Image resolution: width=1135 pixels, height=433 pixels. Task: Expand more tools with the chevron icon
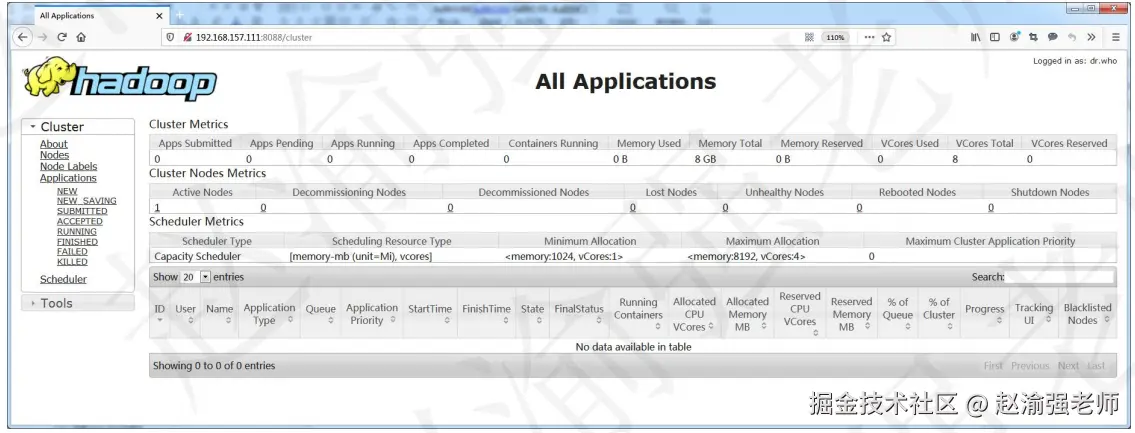click(1091, 37)
